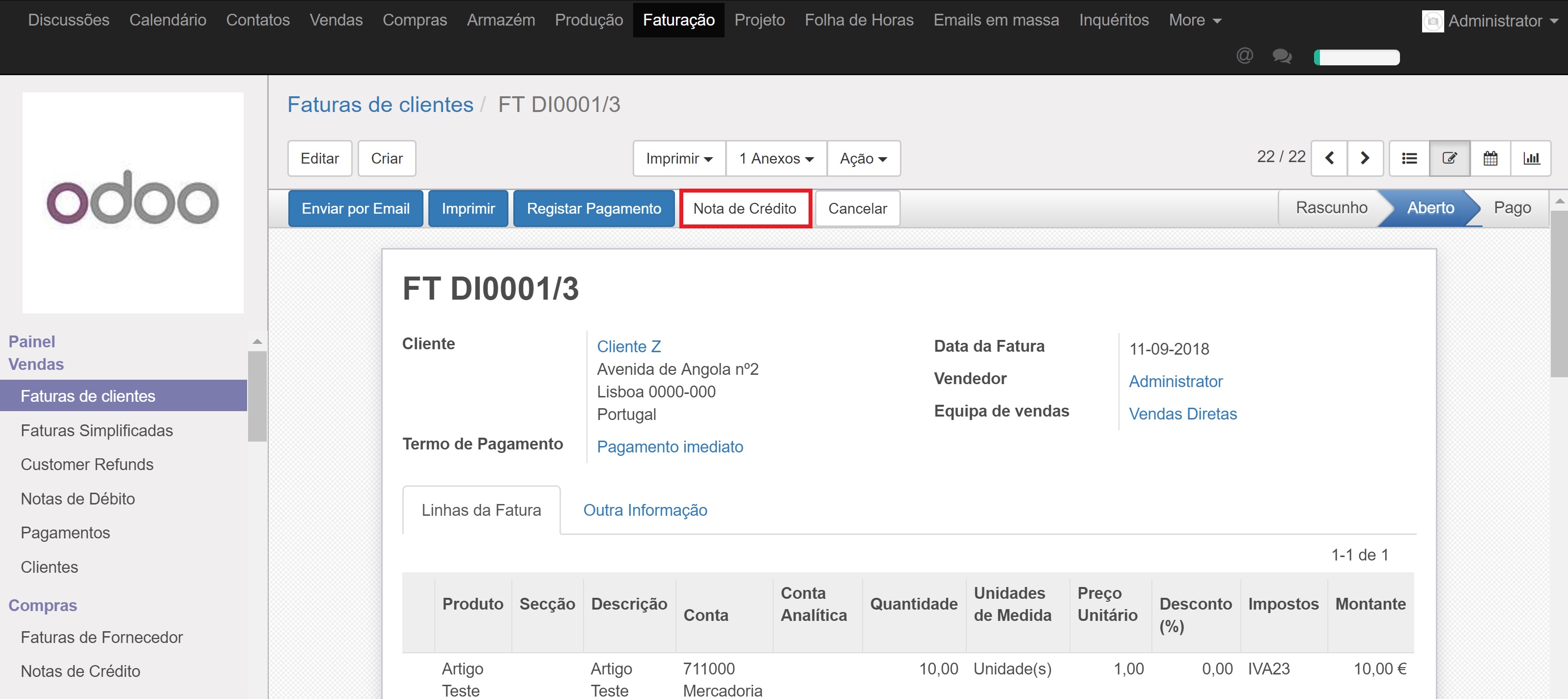Expand the Imprimir dropdown
Viewport: 1568px width, 699px height.
(679, 158)
